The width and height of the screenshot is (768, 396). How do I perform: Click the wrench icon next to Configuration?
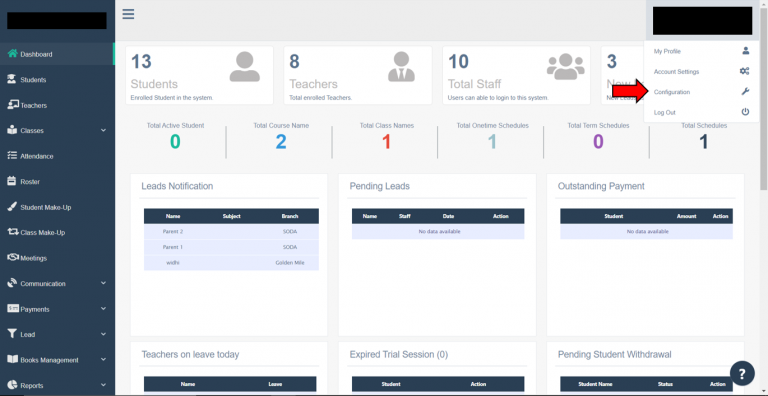[x=745, y=92]
